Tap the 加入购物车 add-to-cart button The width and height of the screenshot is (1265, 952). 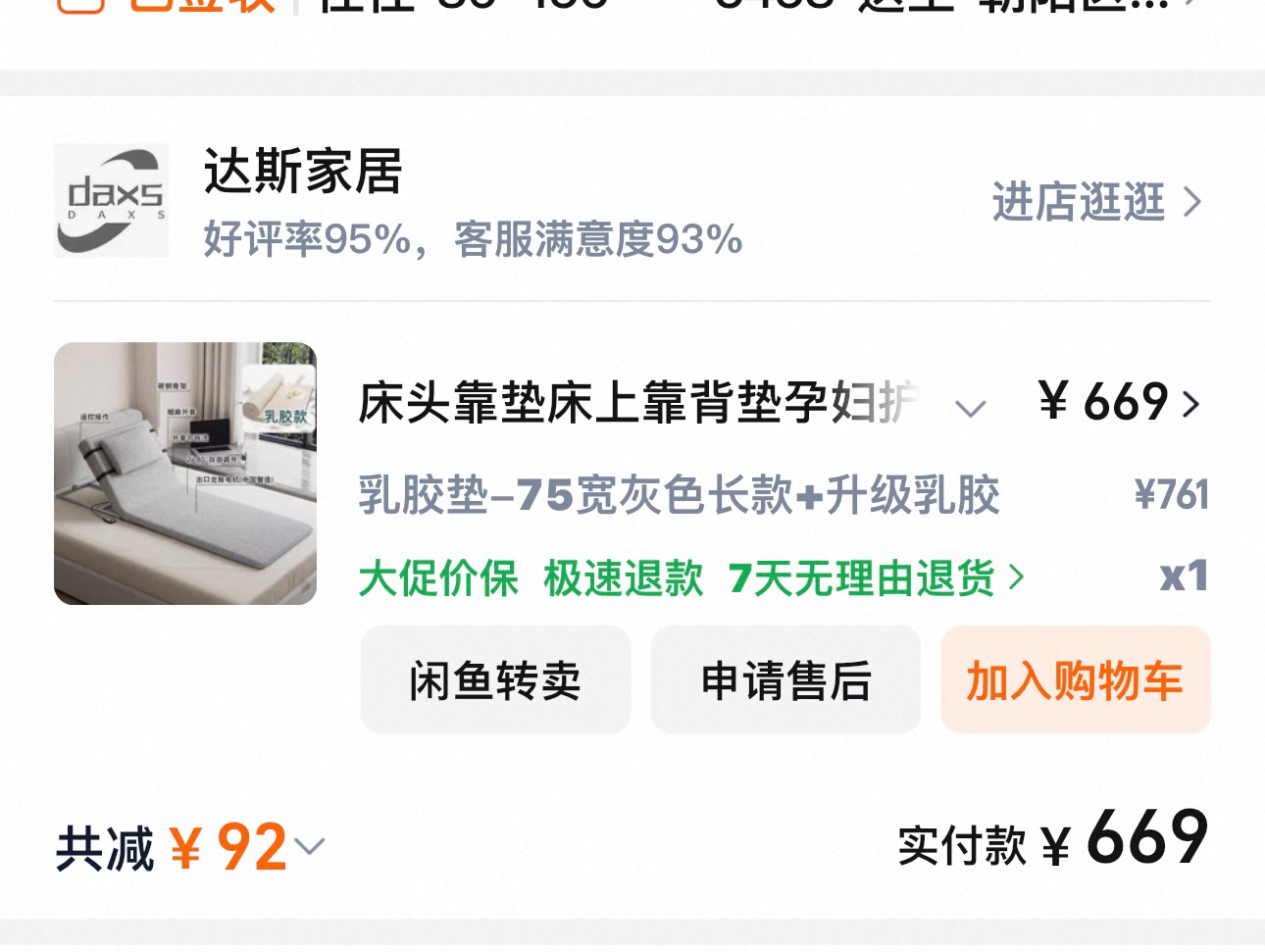[x=1076, y=679]
